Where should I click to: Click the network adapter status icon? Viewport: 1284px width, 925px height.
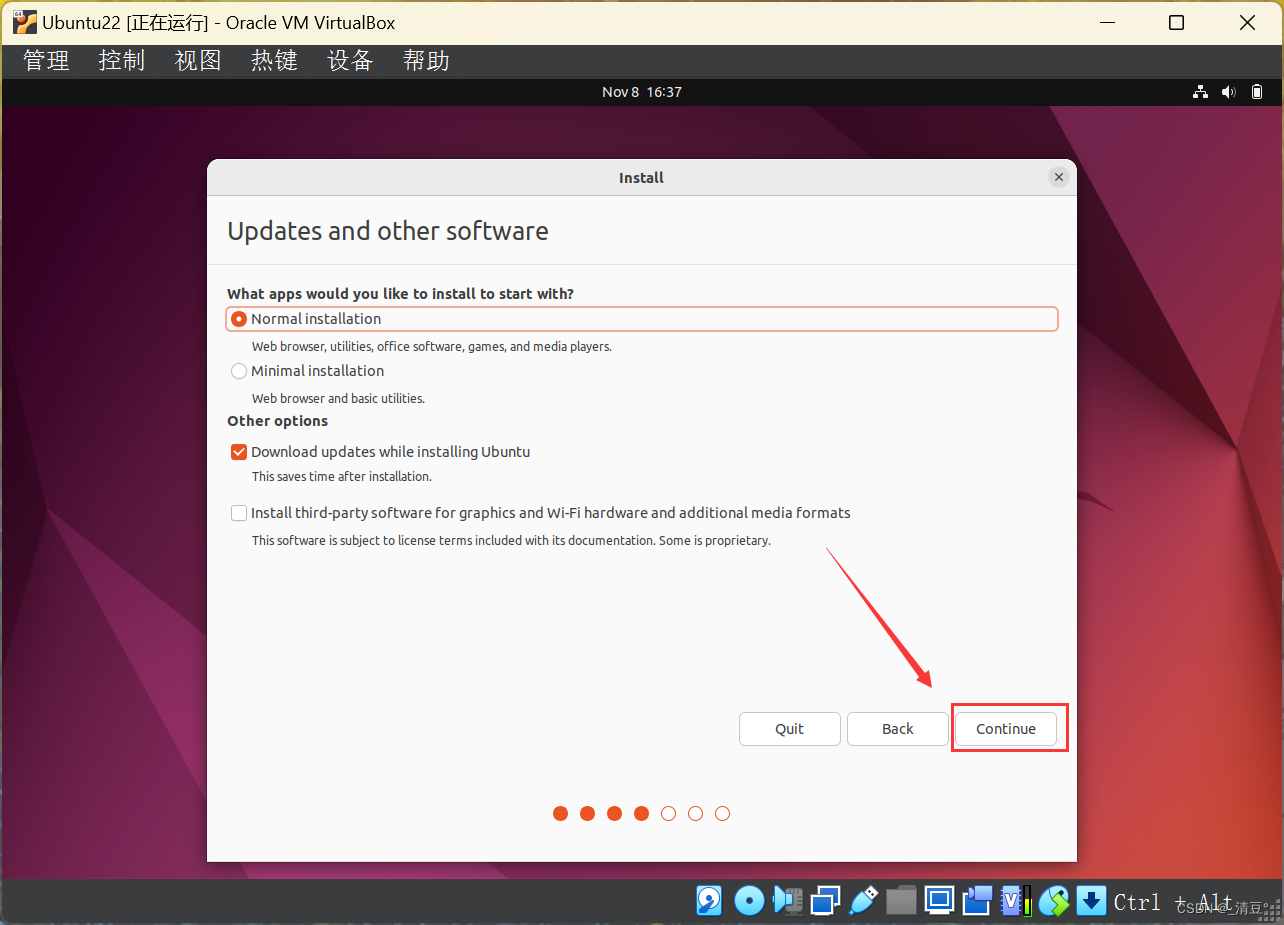826,901
